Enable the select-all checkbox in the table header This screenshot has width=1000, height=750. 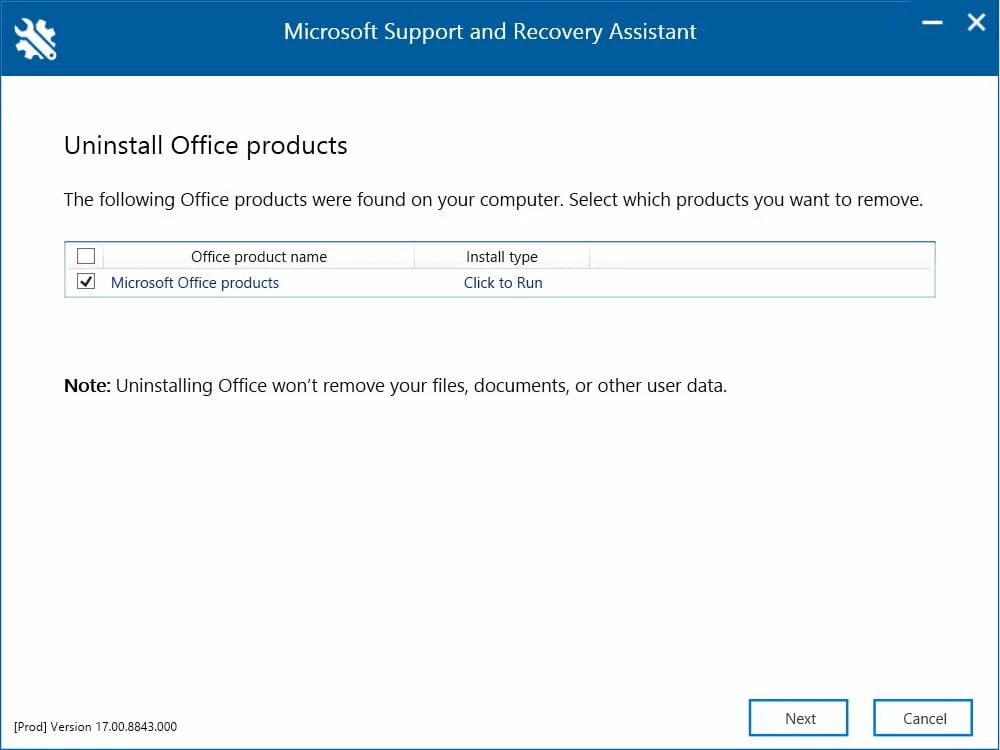coord(86,255)
